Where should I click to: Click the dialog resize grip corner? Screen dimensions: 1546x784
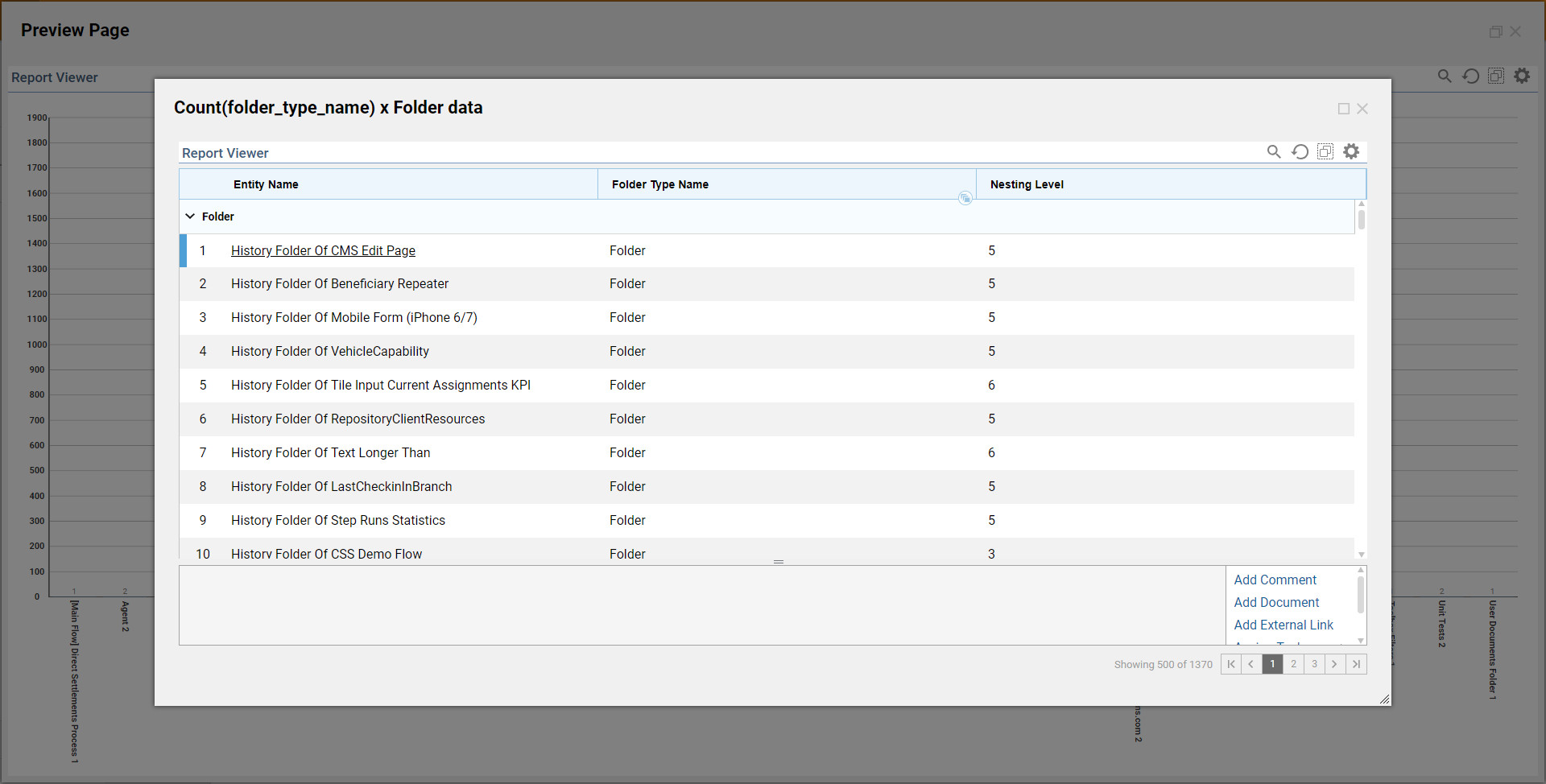(1385, 699)
